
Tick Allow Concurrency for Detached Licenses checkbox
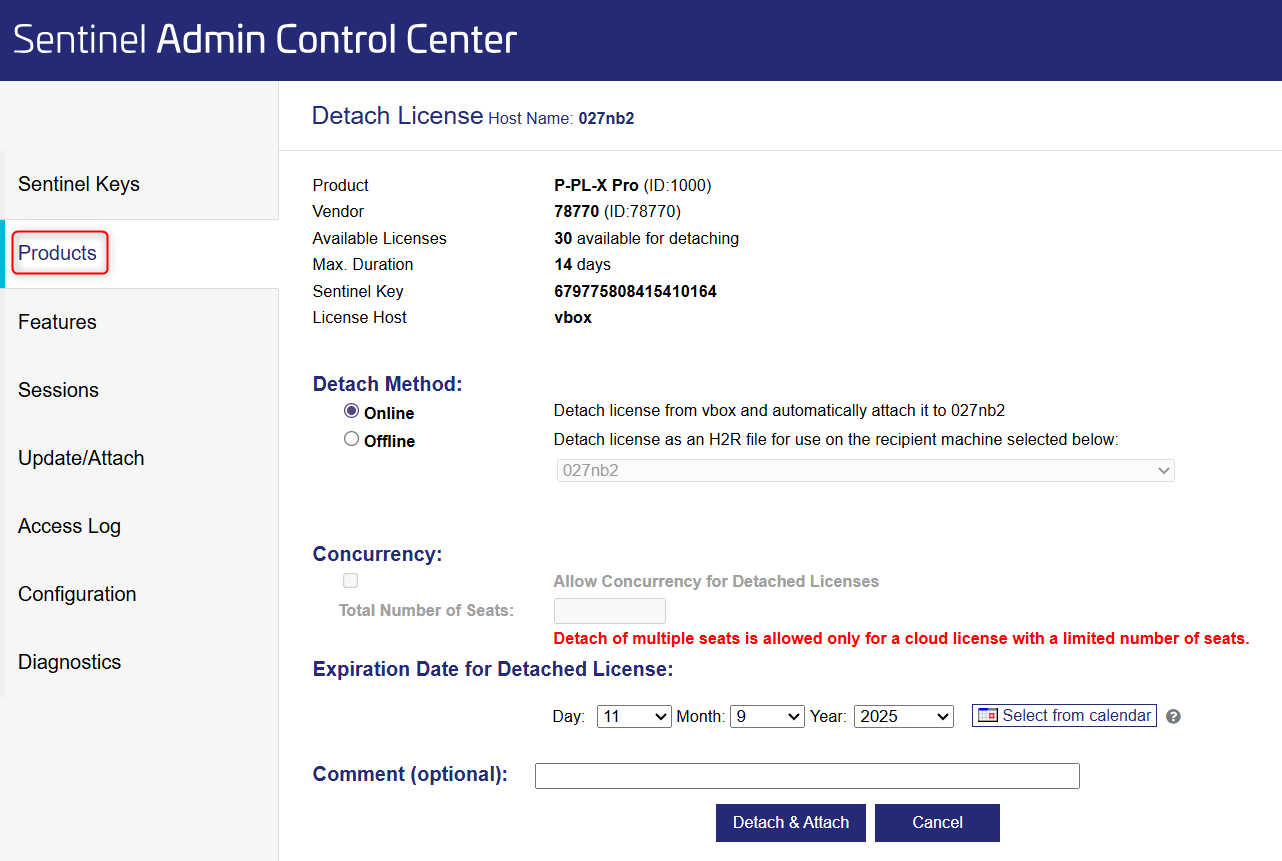[x=350, y=581]
